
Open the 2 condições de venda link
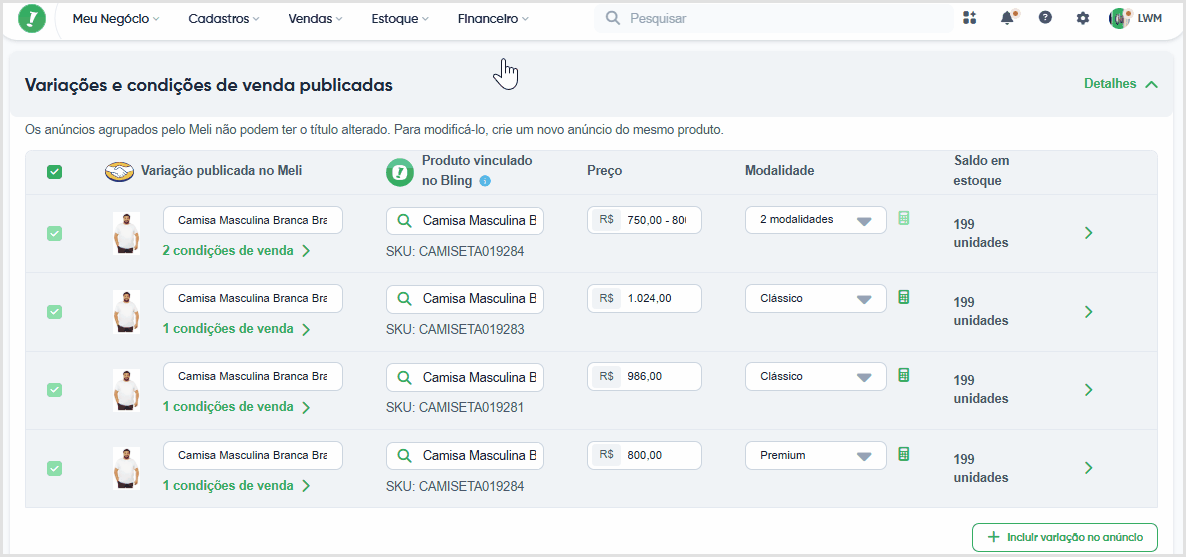236,250
